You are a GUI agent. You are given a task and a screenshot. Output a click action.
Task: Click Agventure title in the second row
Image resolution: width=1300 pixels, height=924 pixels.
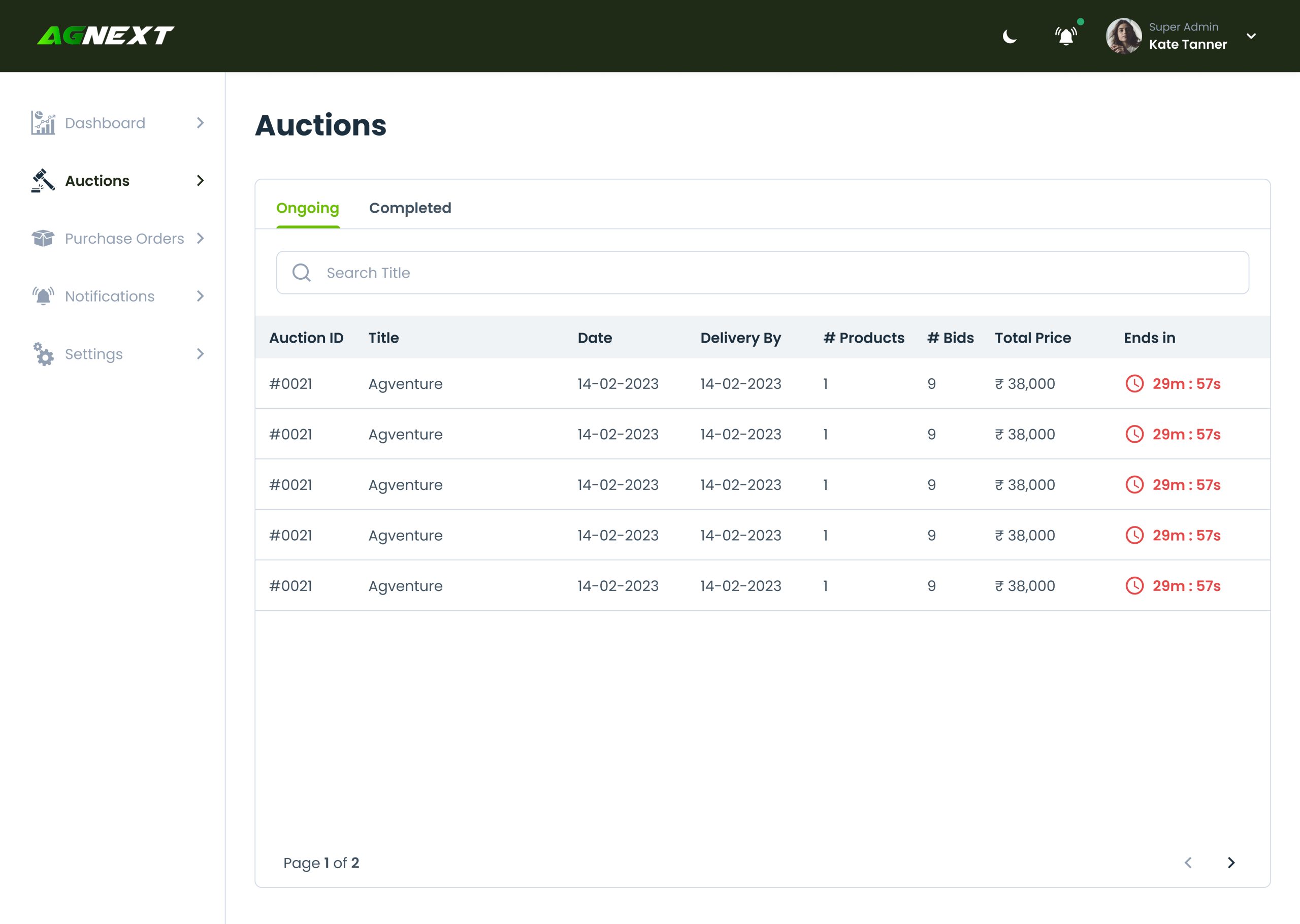[x=405, y=435]
